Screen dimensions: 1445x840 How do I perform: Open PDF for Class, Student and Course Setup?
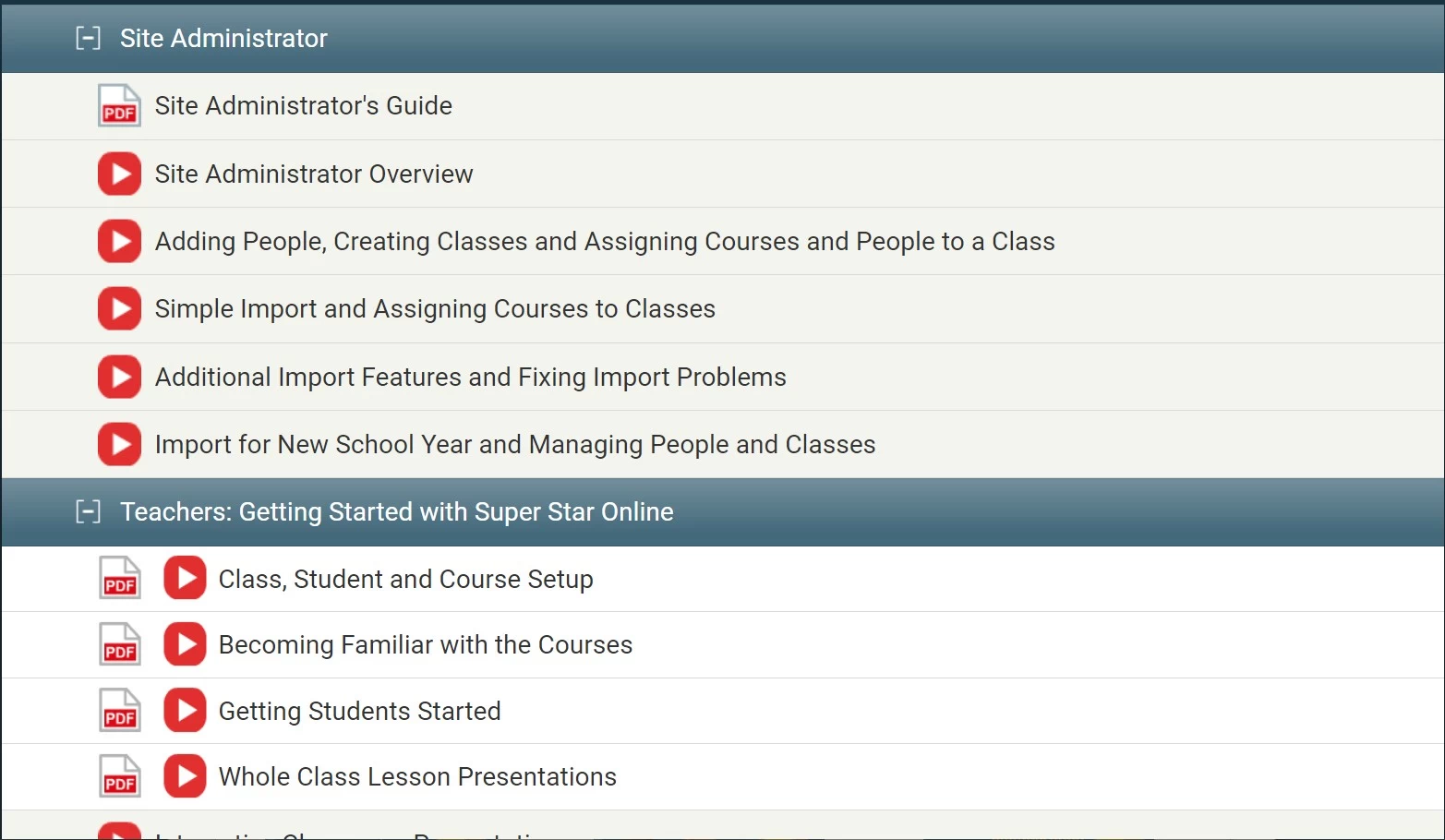pos(120,579)
